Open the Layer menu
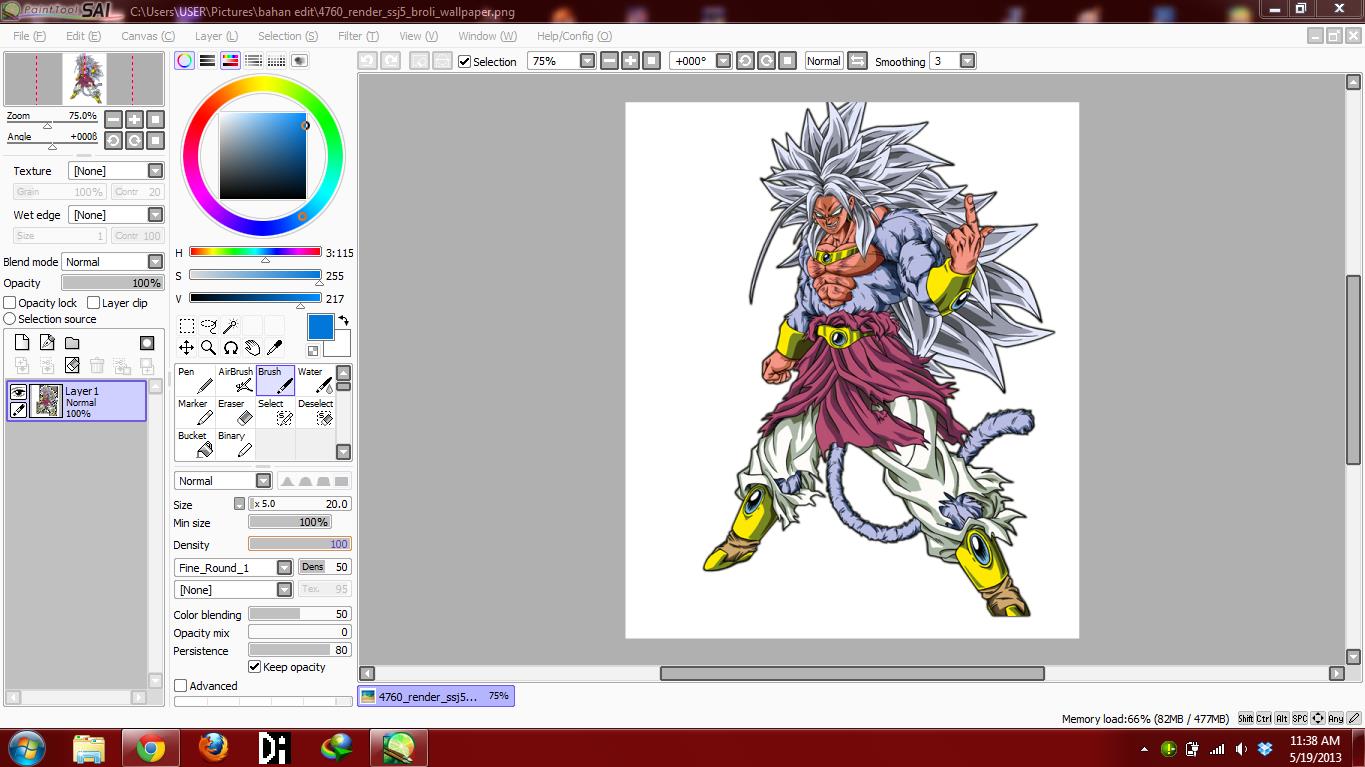Viewport: 1365px width, 767px height. [216, 36]
